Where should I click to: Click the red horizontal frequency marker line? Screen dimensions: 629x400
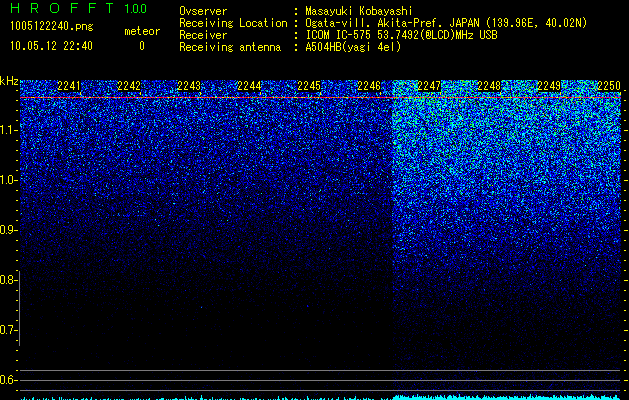click(x=320, y=97)
